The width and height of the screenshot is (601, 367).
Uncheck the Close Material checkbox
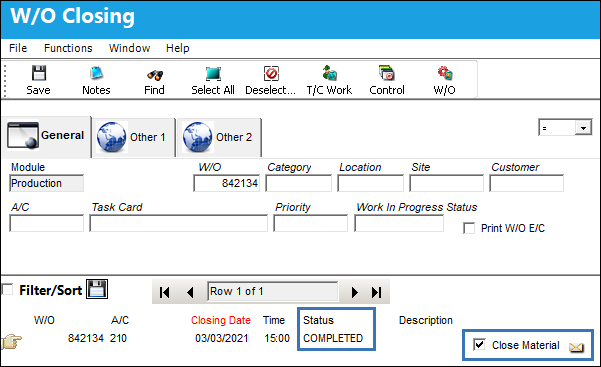[479, 344]
